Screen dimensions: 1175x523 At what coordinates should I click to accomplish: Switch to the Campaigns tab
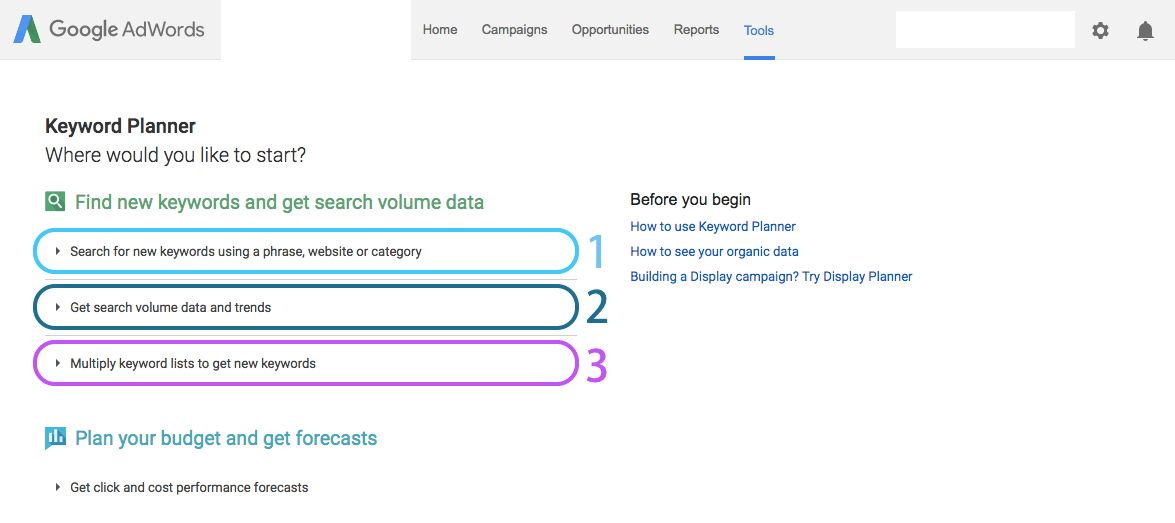point(514,30)
